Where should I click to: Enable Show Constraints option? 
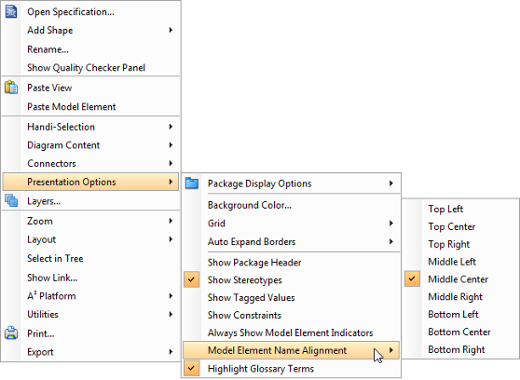pos(244,315)
